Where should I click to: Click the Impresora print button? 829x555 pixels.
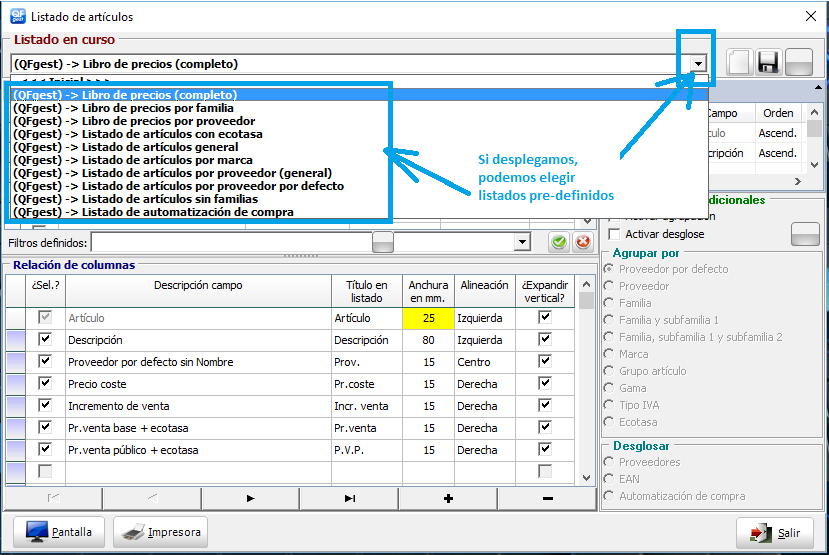[x=160, y=532]
